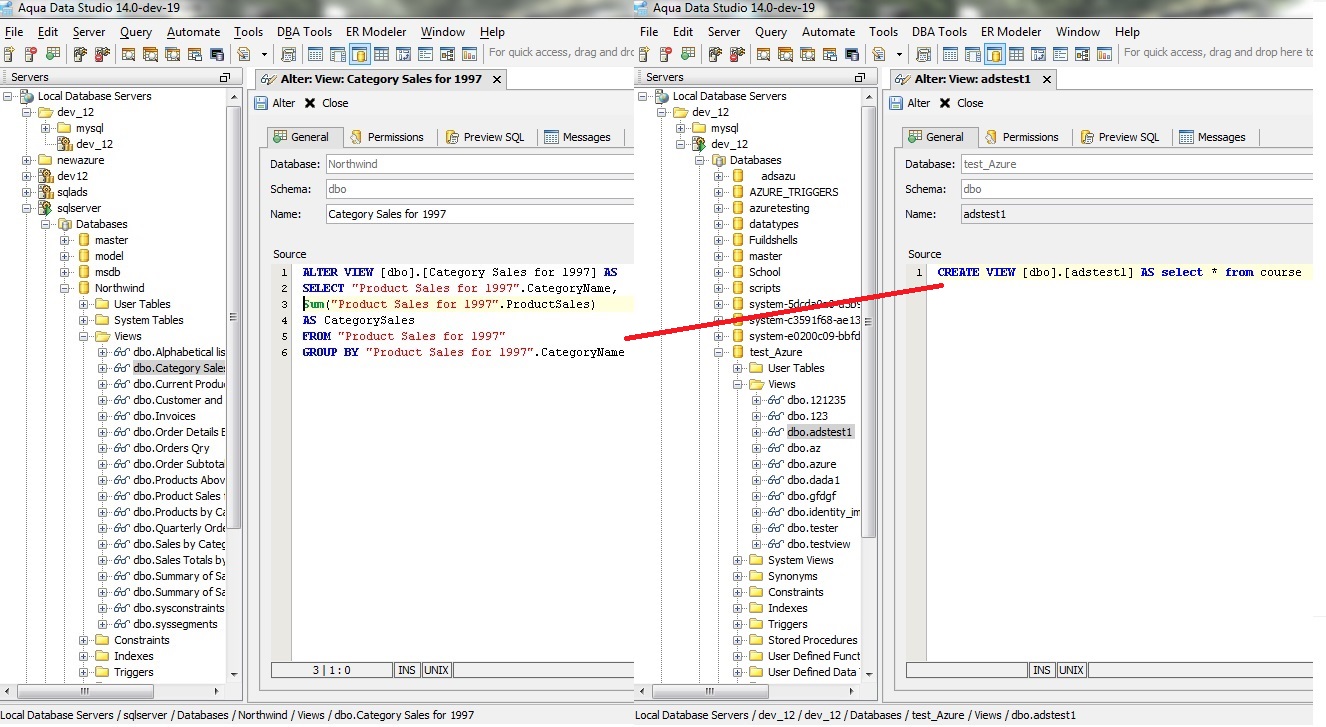Collapse the Northwind database node
The height and width of the screenshot is (727, 1326).
point(65,288)
